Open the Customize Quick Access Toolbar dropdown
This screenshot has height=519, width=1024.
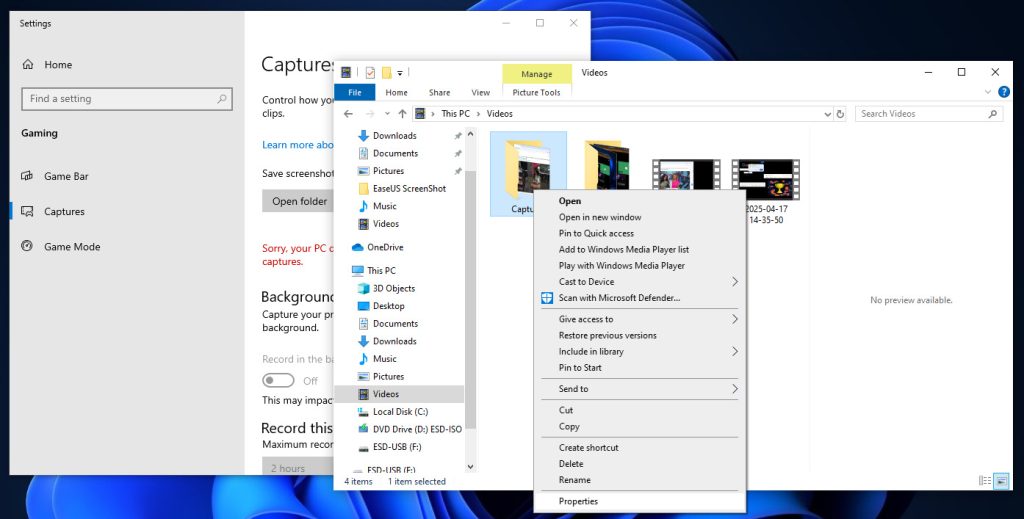click(x=400, y=73)
